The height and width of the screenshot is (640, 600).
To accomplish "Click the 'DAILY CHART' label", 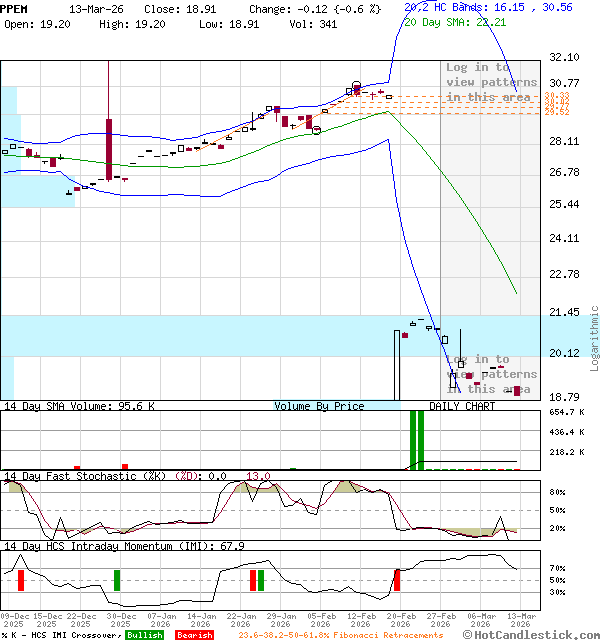I will [462, 407].
